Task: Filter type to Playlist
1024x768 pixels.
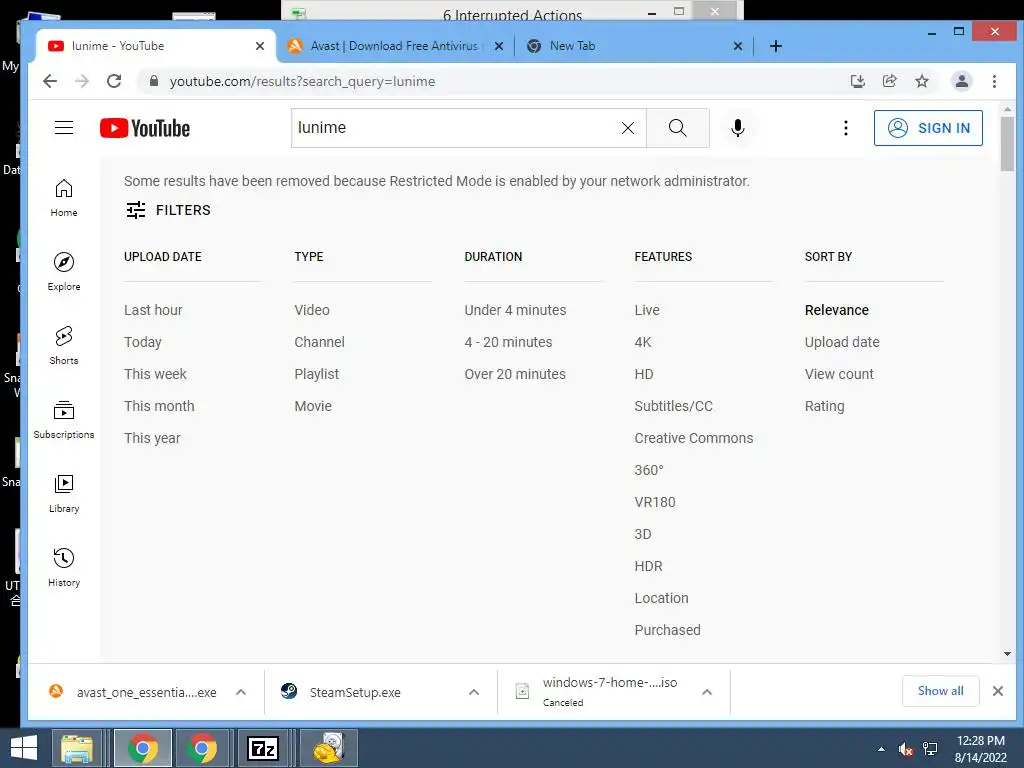Action: coord(317,374)
